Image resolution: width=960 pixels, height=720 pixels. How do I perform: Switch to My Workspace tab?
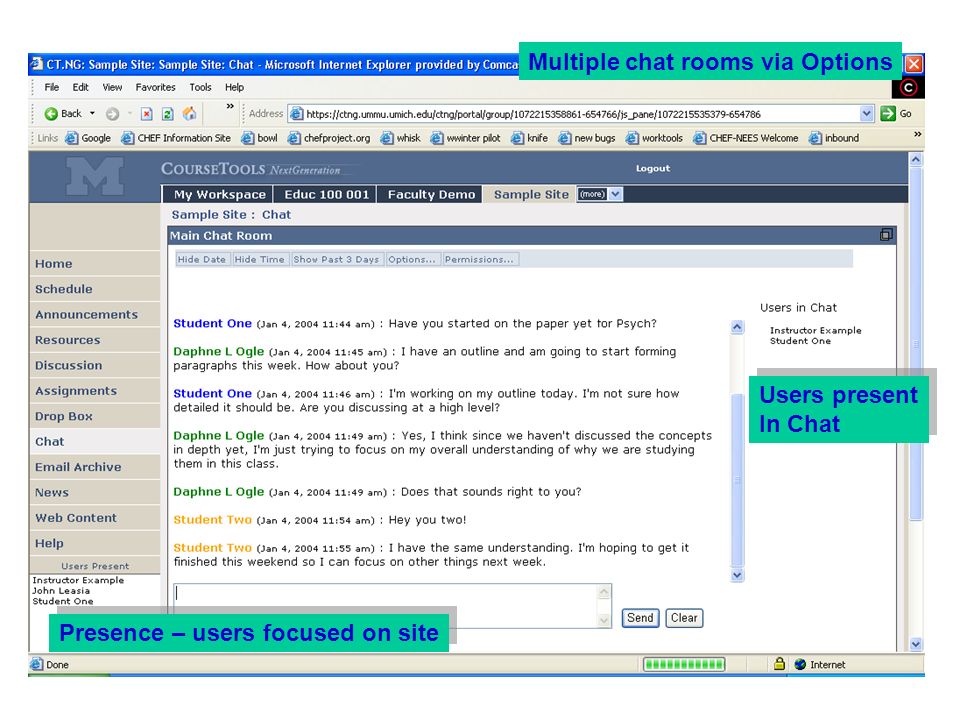[x=219, y=195]
